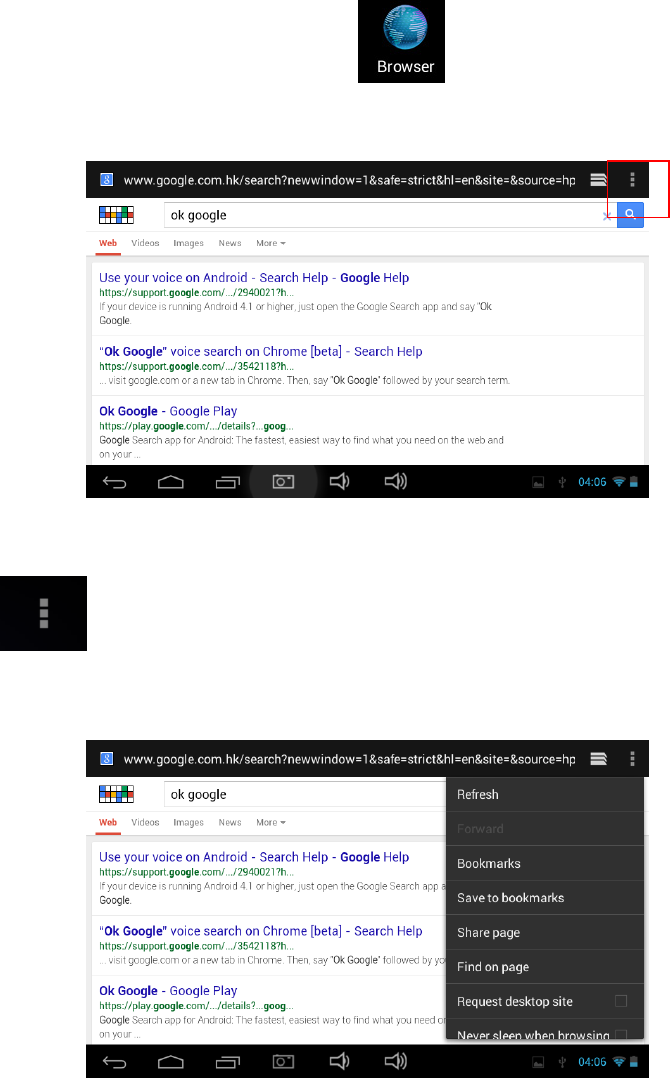The width and height of the screenshot is (670, 1078).
Task: Click page favicon in first screenshot's URL bar
Action: [107, 179]
